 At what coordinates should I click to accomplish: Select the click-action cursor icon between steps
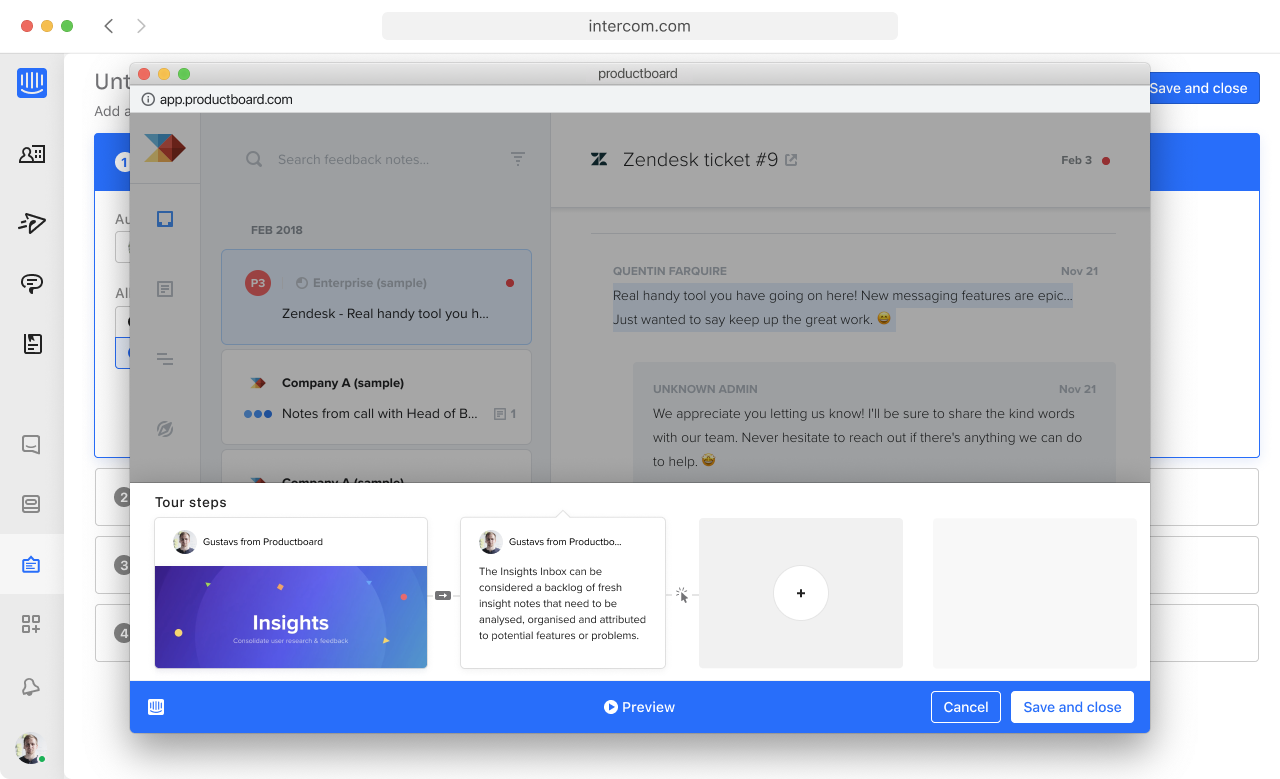pos(682,595)
